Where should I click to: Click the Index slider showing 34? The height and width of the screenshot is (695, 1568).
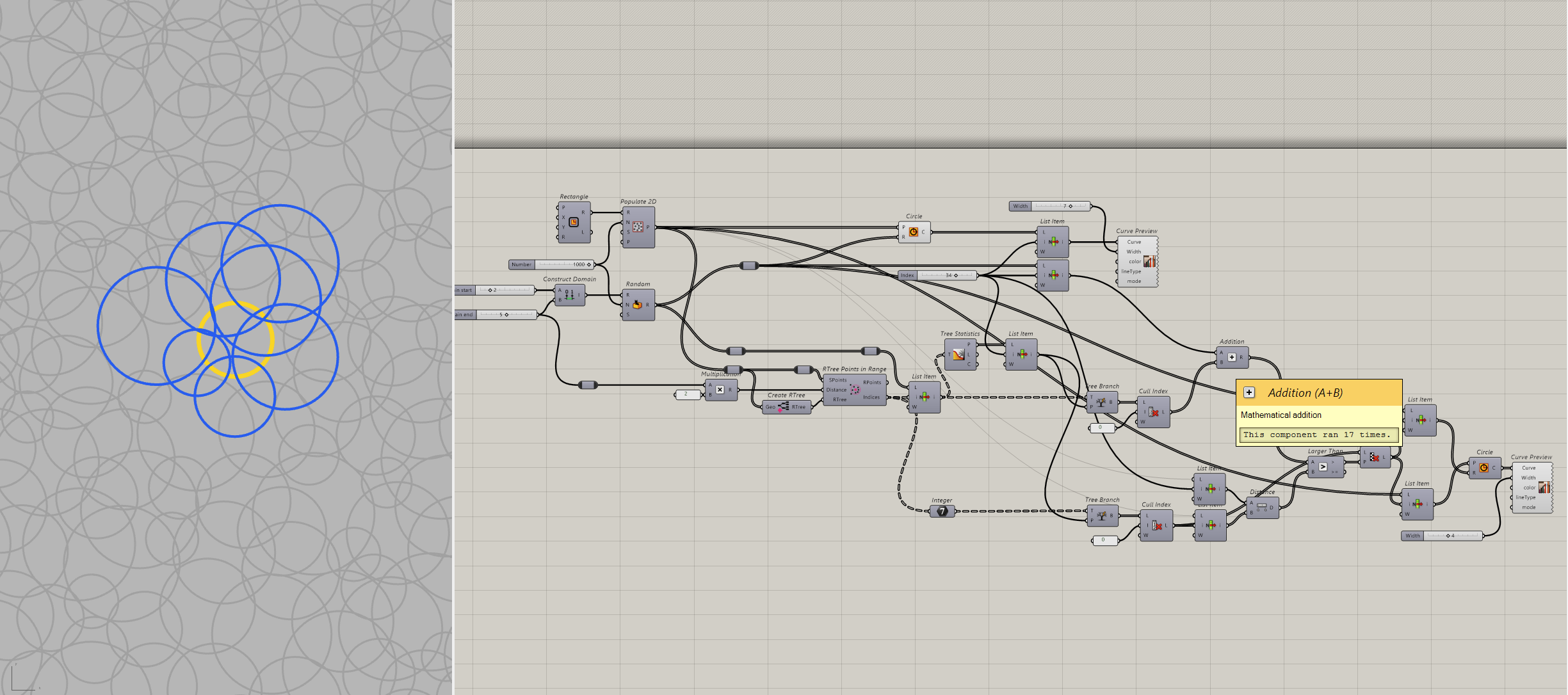click(x=937, y=275)
